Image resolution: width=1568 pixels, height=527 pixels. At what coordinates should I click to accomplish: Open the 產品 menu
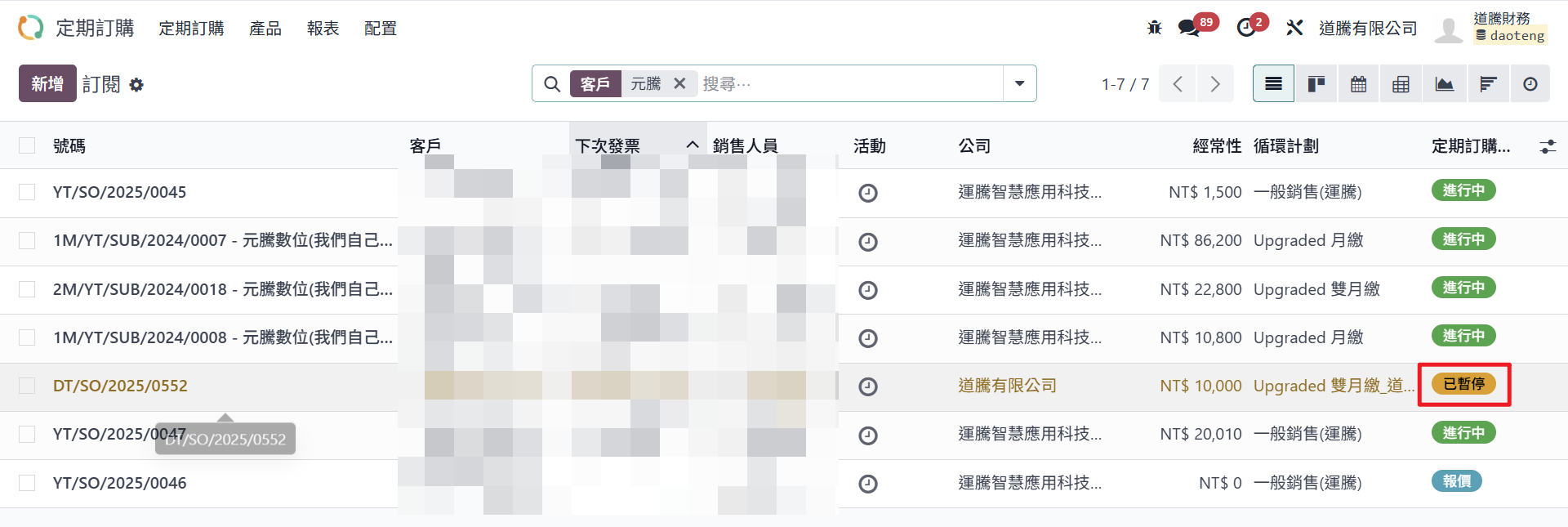265,29
